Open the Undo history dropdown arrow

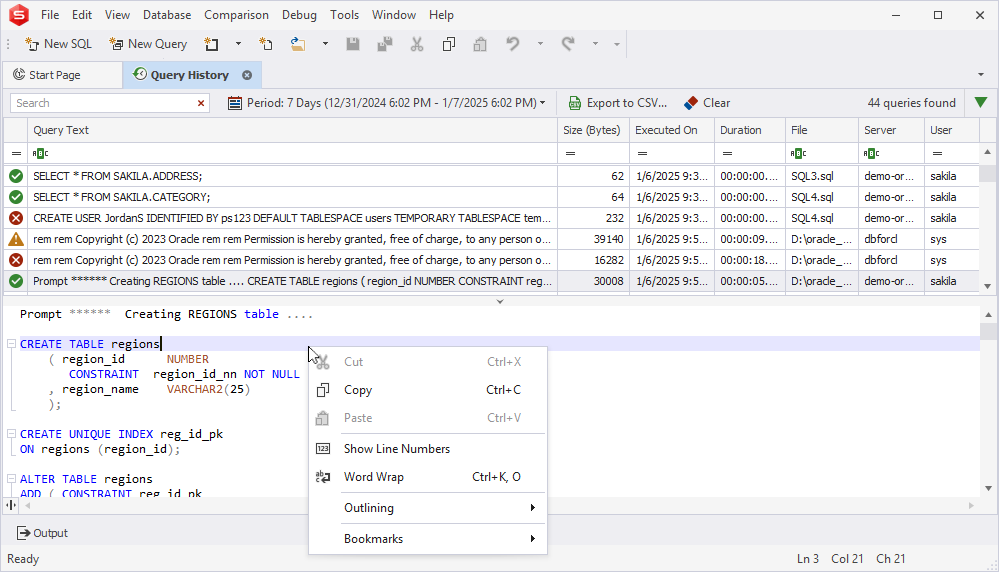(x=540, y=44)
